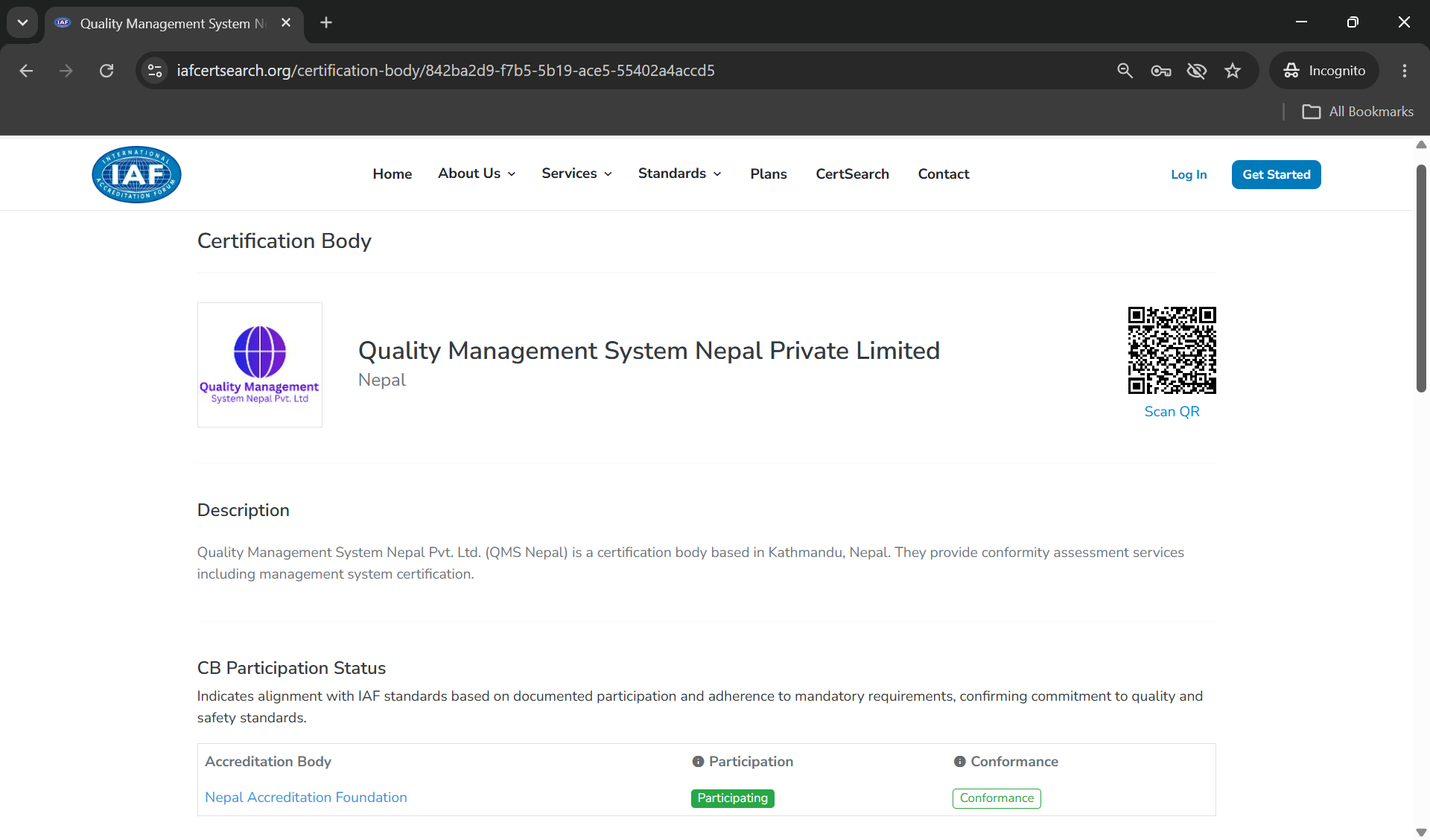Open the password manager key icon
Viewport: 1430px width, 840px height.
pyautogui.click(x=1161, y=71)
